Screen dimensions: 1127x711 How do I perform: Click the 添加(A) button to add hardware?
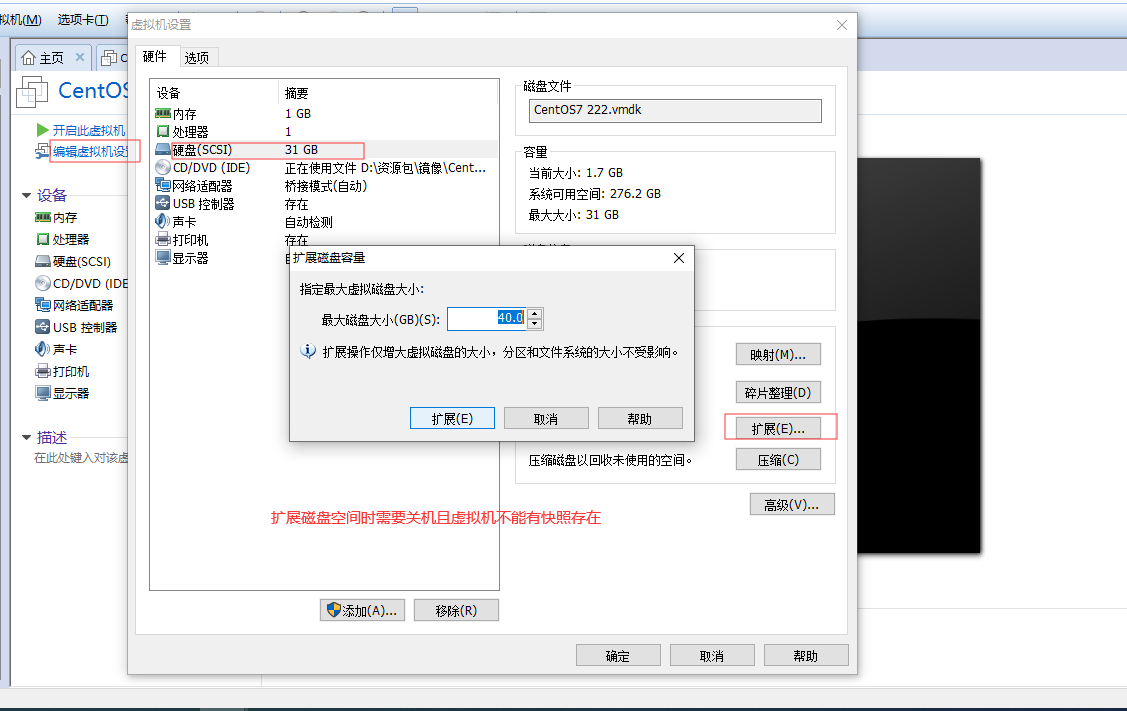[x=362, y=610]
